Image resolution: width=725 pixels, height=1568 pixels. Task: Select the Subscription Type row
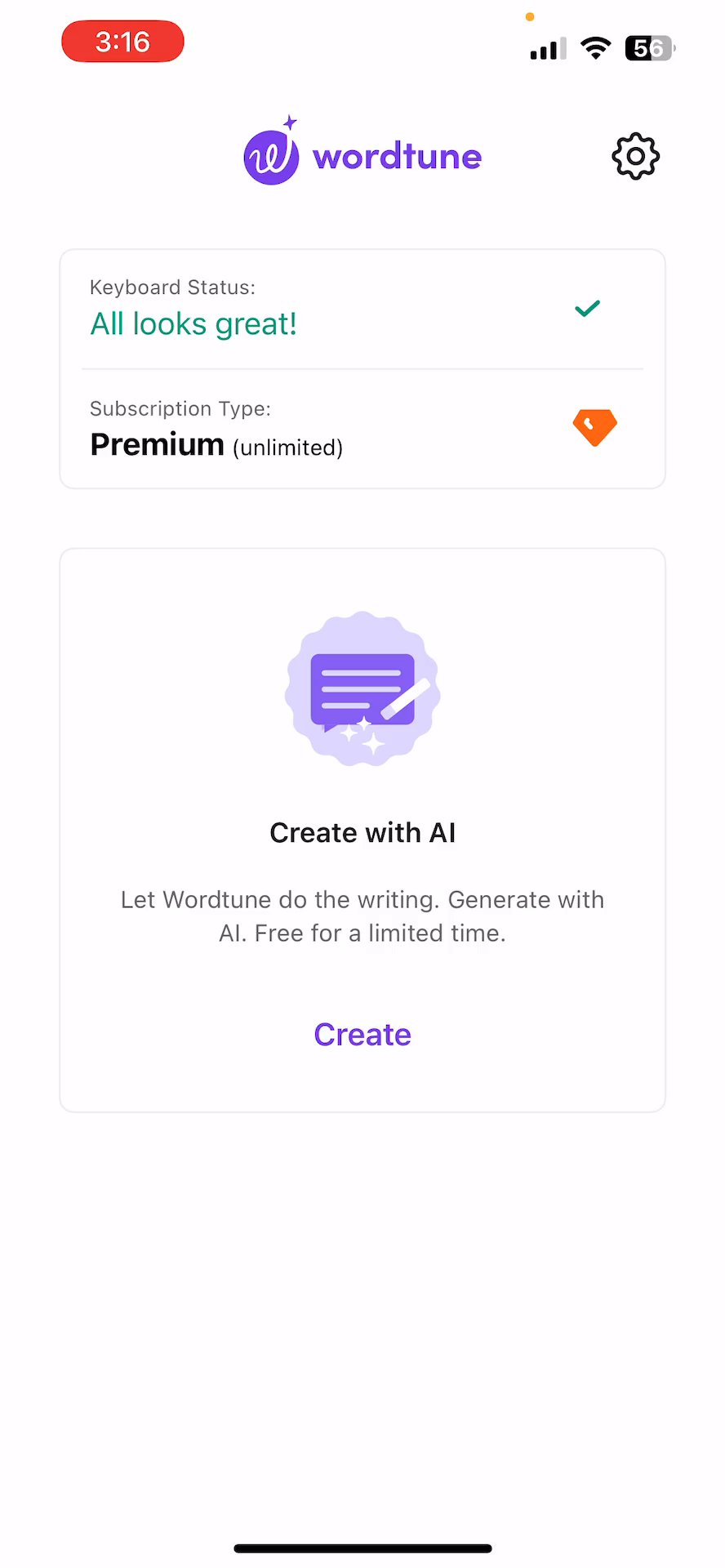[x=362, y=429]
